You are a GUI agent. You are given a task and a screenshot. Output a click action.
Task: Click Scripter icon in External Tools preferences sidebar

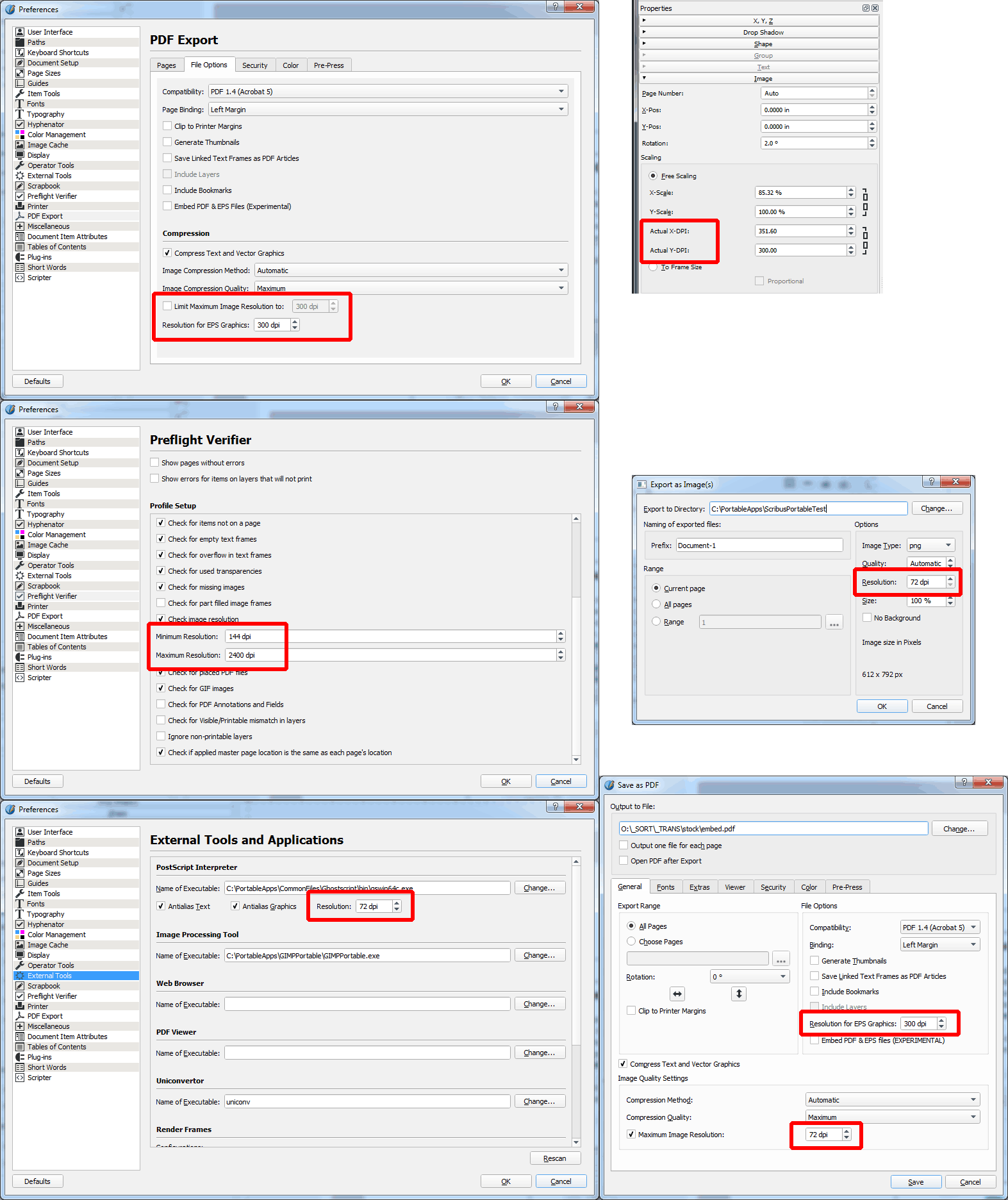[20, 1078]
